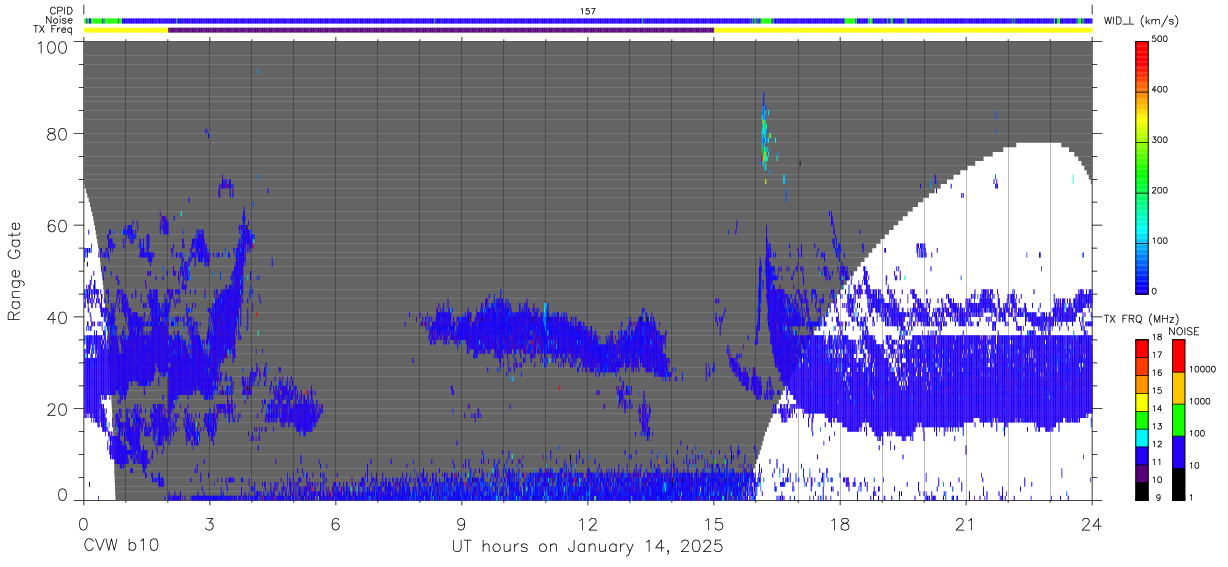Click the 1000 label on noise legend
Viewport: 1228px width, 567px height.
[x=1200, y=402]
